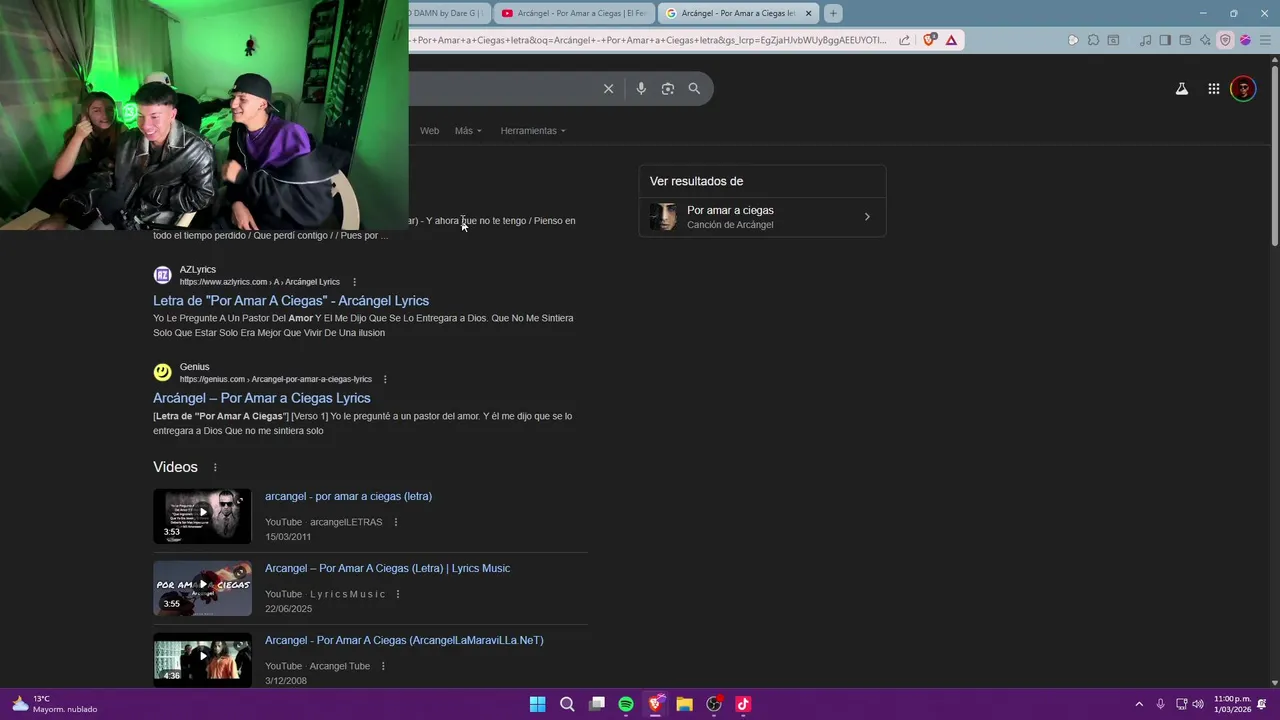Open options for Genius result
This screenshot has width=1280, height=720.
[385, 379]
